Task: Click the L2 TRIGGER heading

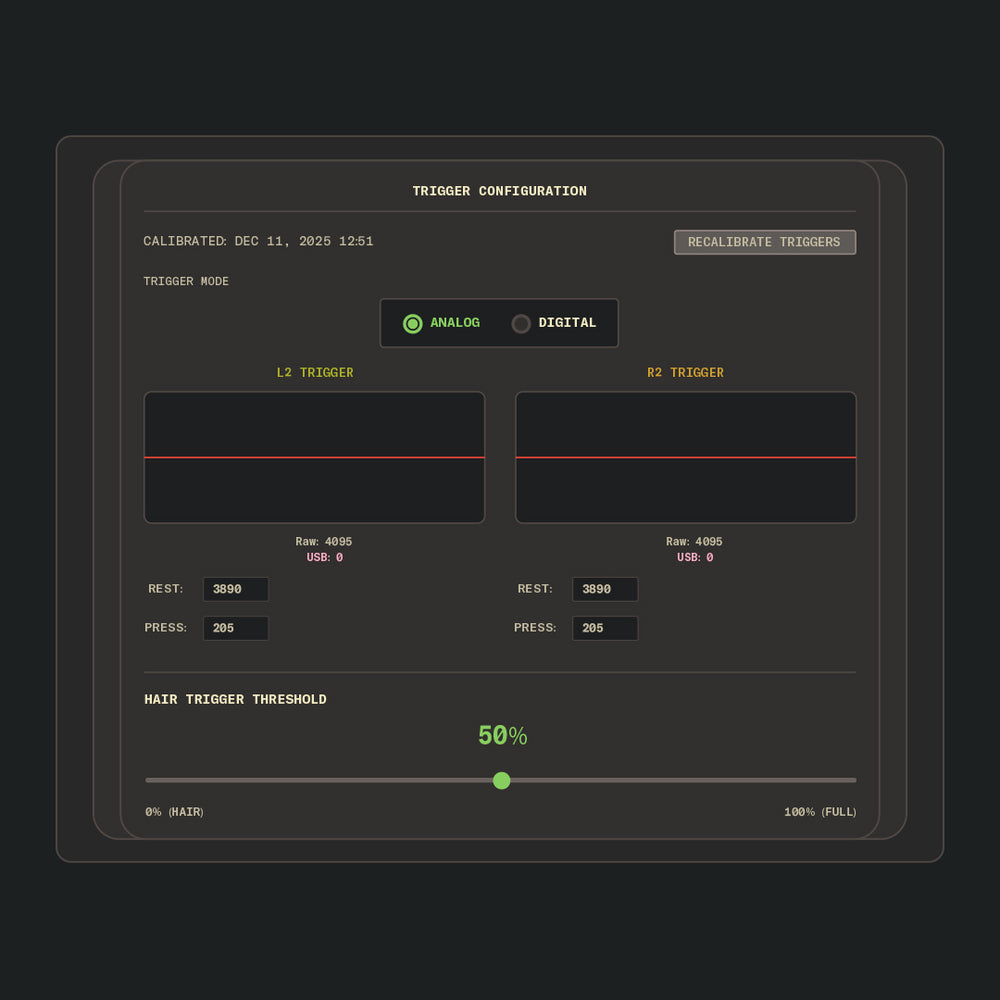Action: click(x=314, y=372)
